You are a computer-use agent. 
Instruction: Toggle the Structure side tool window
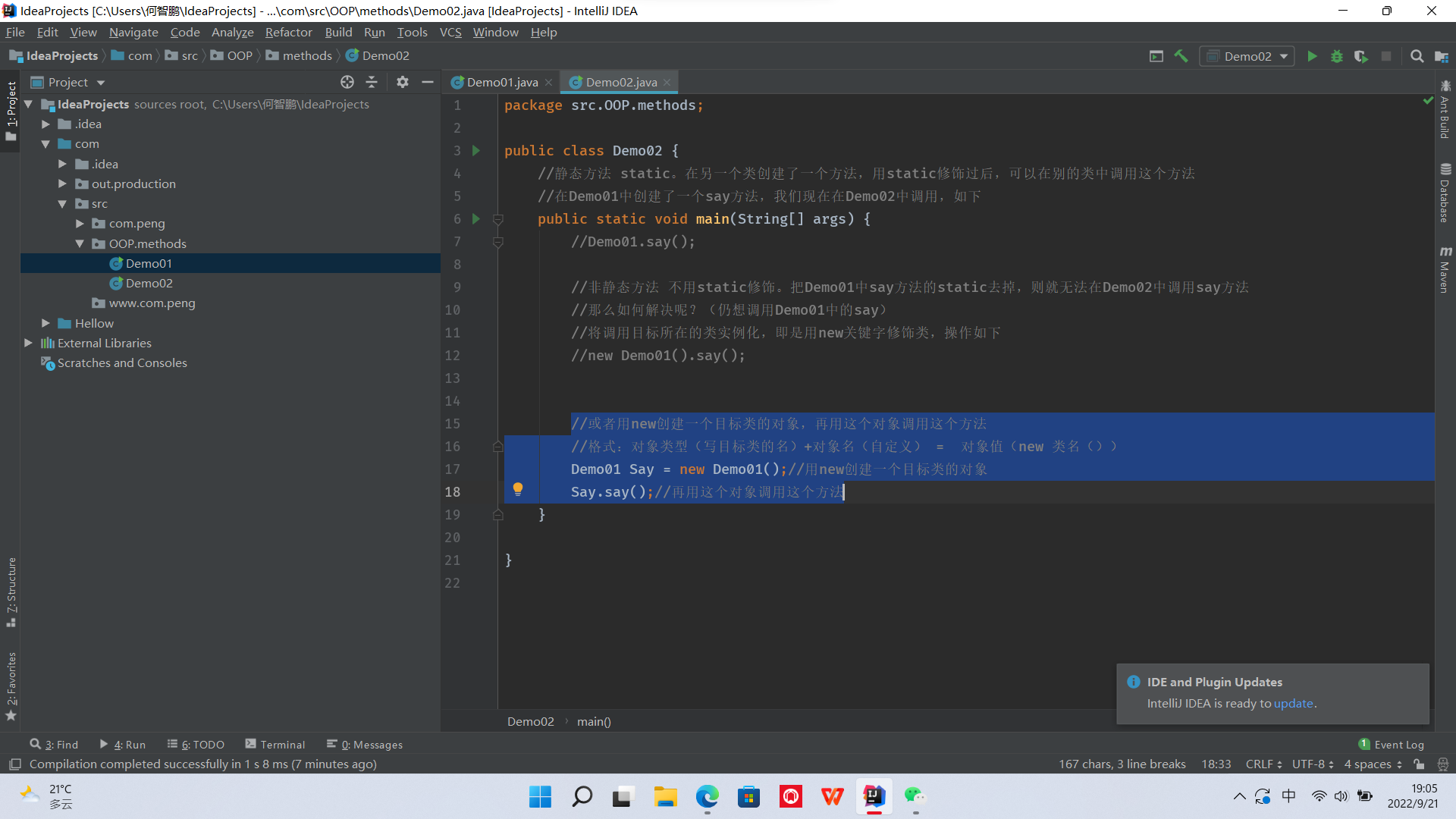pos(11,591)
